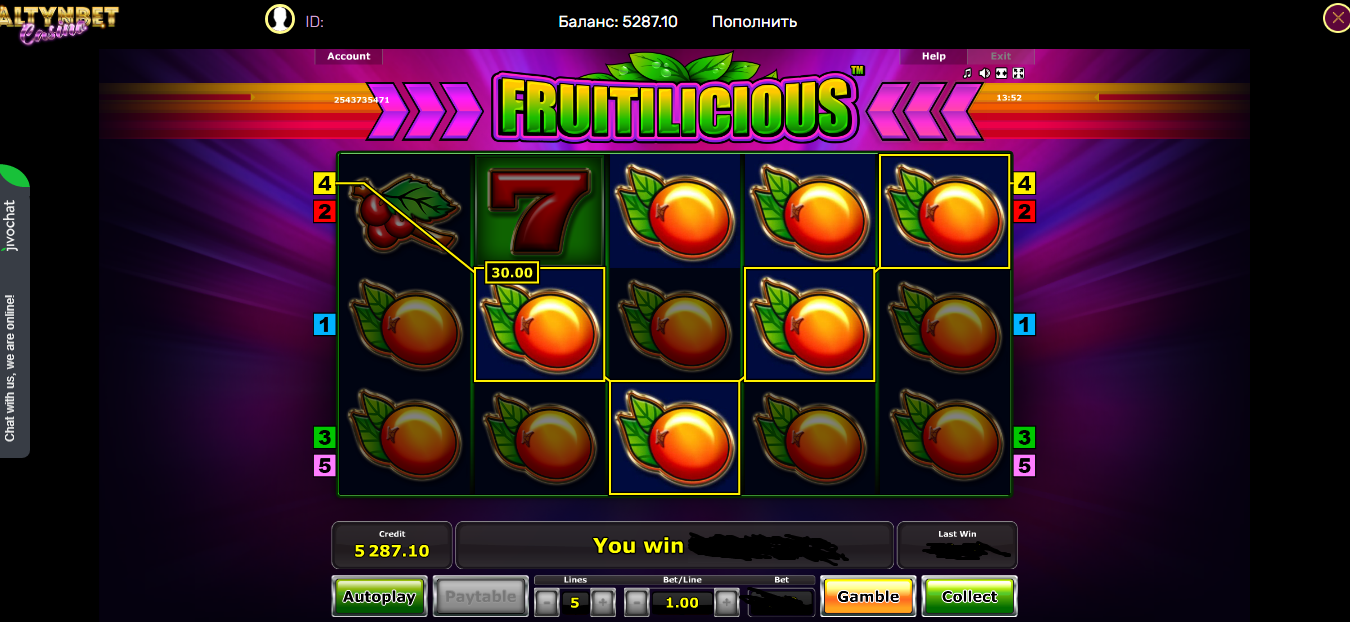Image resolution: width=1350 pixels, height=622 pixels.
Task: Enter fullscreen with the expand-arrows icon
Action: point(1018,73)
